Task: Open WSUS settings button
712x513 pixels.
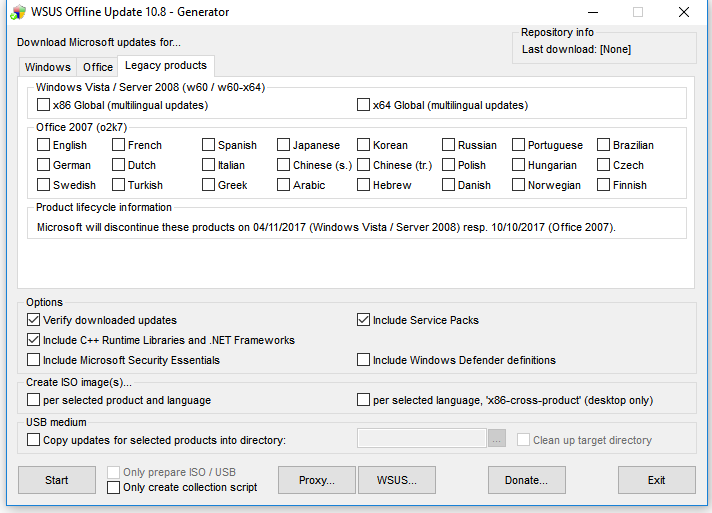Action: (396, 480)
